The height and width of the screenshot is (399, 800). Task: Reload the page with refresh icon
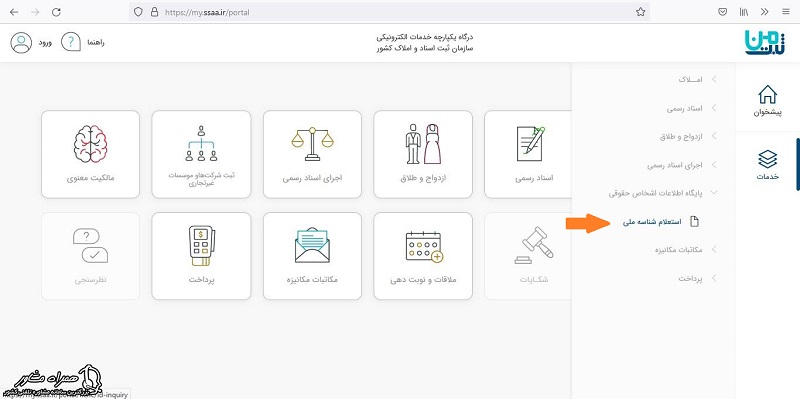coord(56,12)
